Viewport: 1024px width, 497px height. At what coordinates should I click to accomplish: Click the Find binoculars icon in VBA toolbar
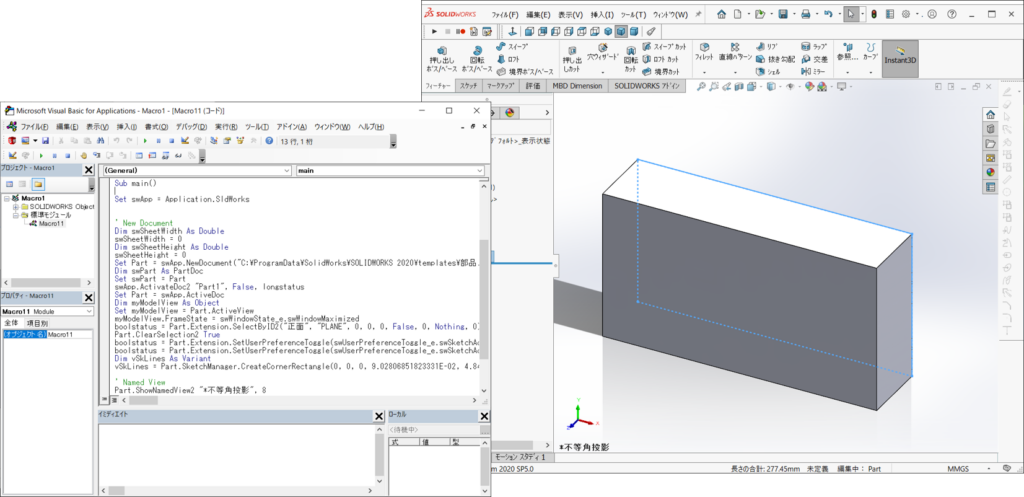[100, 140]
